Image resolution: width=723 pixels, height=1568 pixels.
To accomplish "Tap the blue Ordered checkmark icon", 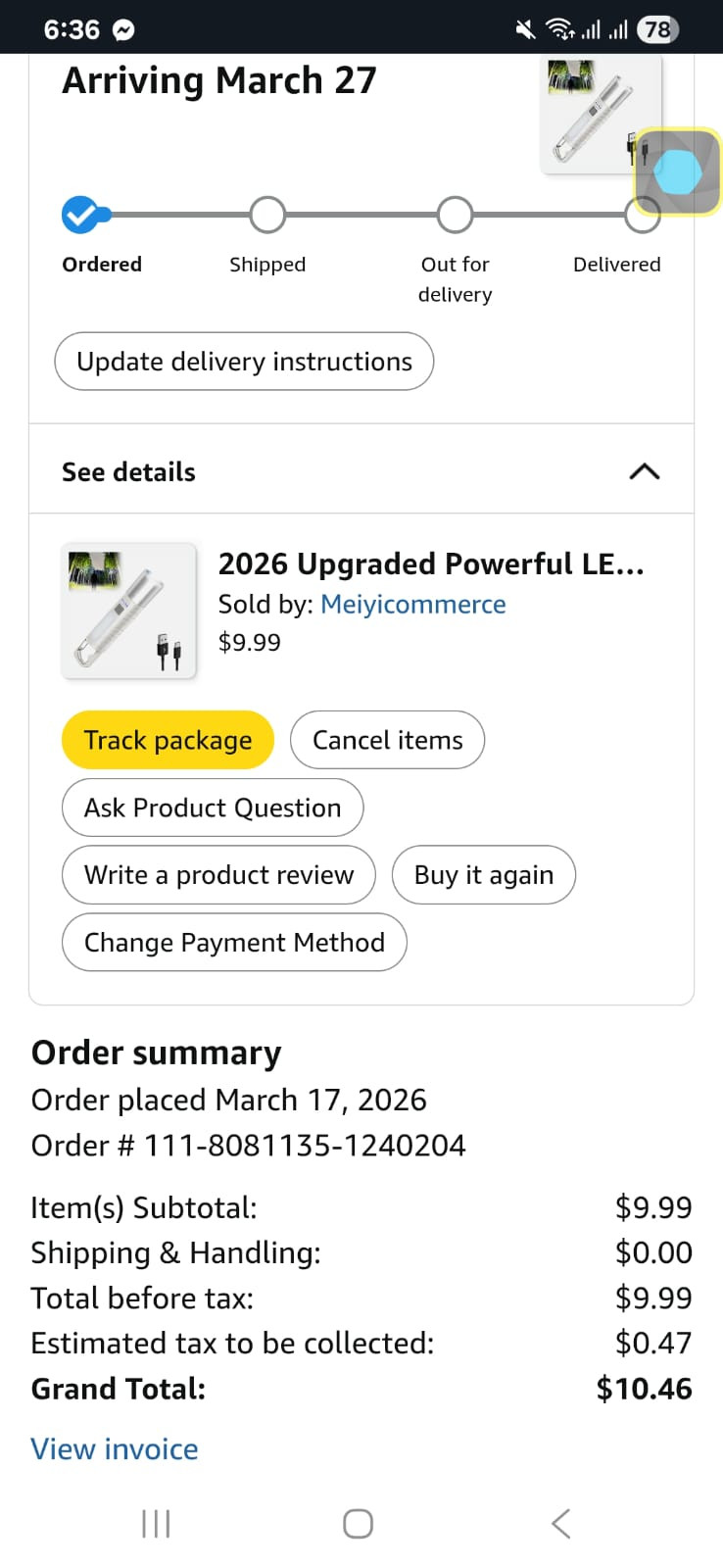I will pyautogui.click(x=80, y=215).
